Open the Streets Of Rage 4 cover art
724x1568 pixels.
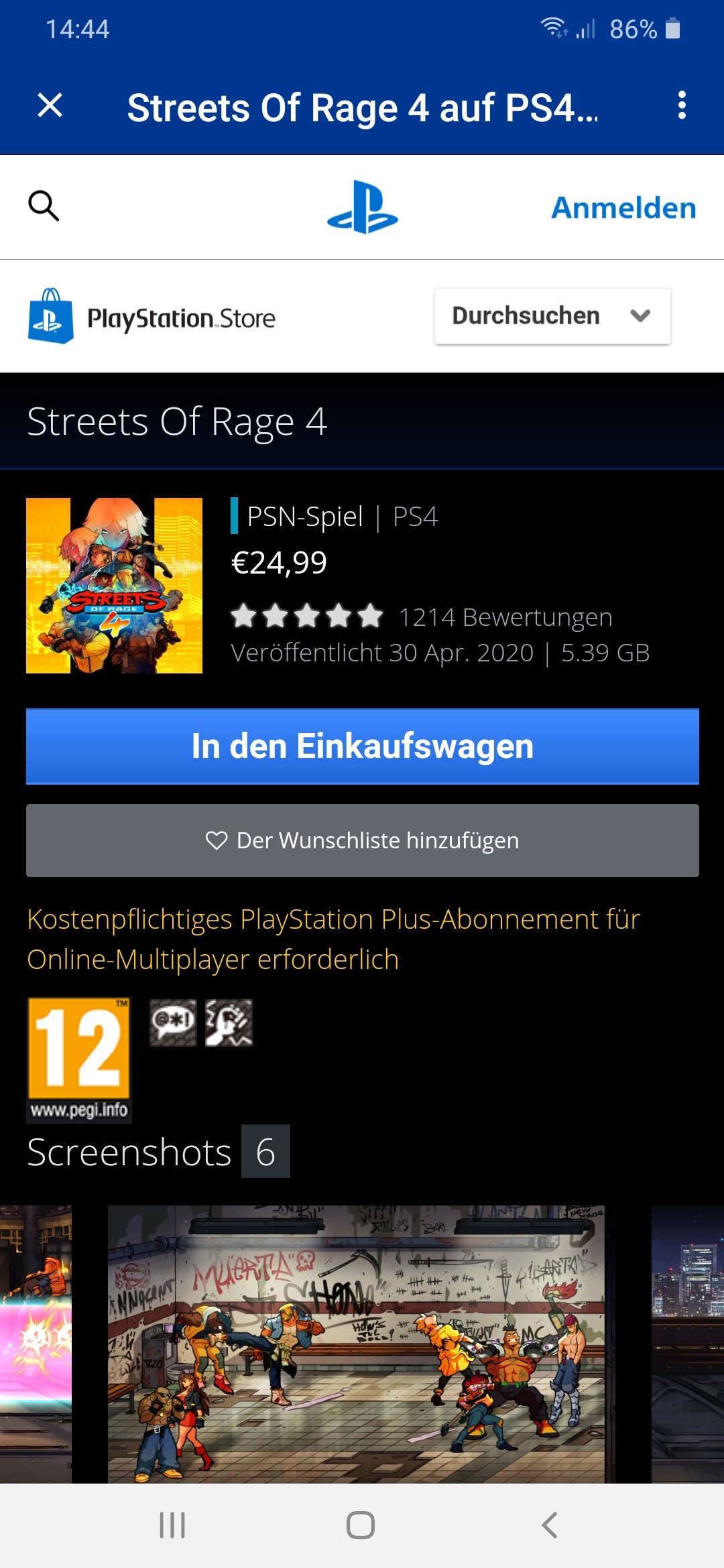[114, 586]
